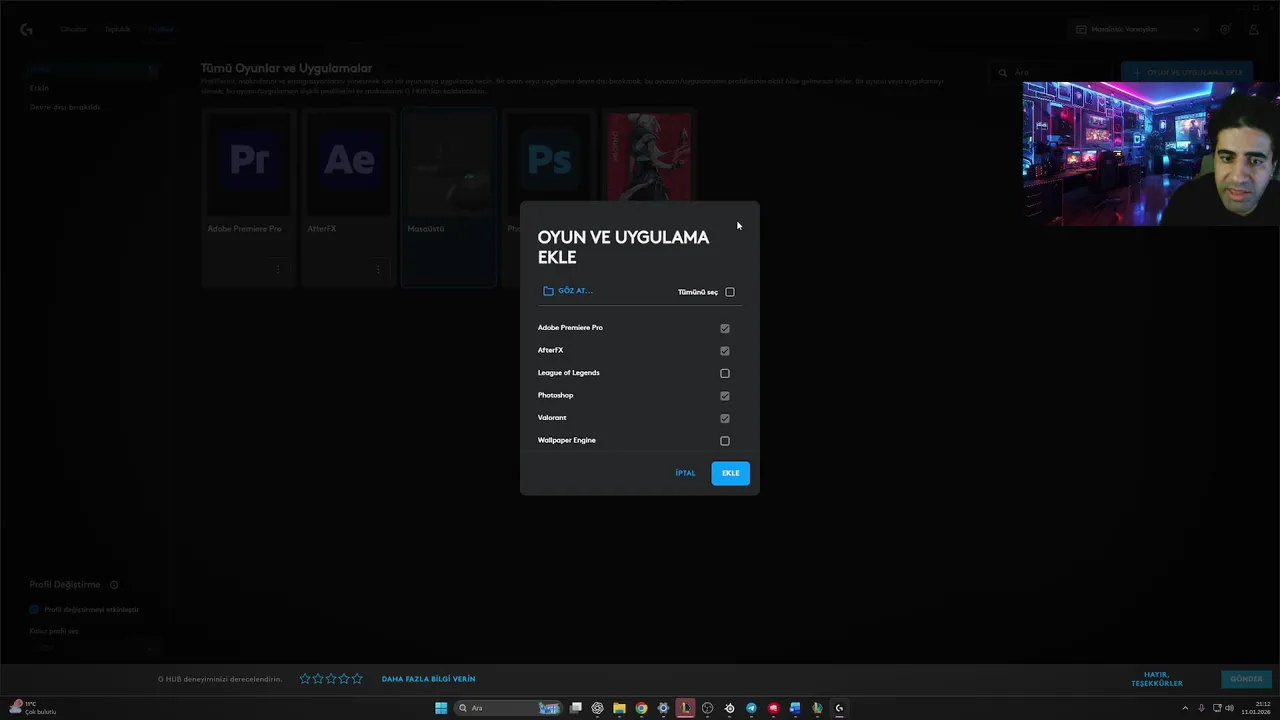Click the OYUN VE UYGULAMA EKLE button

click(1186, 73)
